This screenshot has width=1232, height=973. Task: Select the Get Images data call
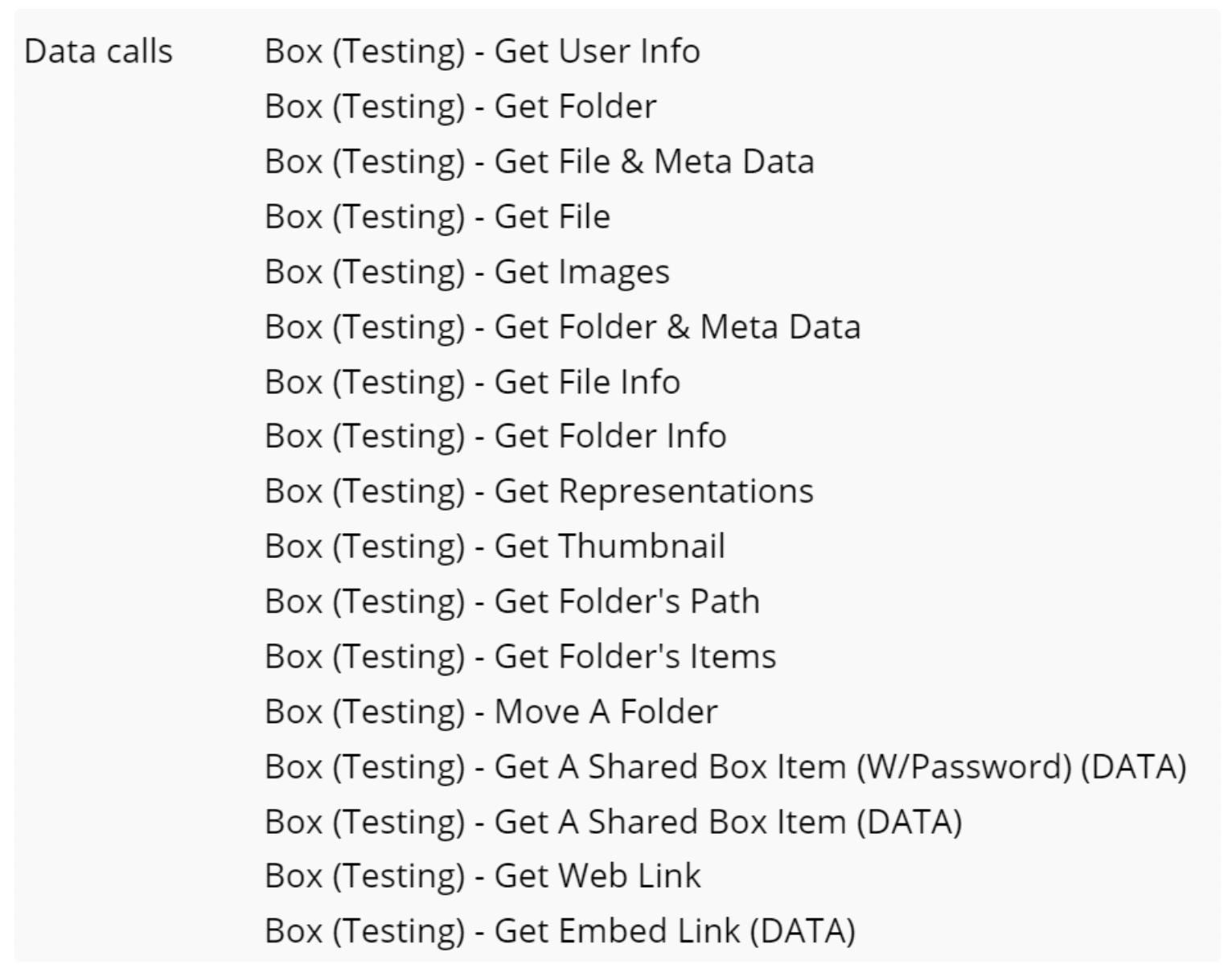click(467, 272)
